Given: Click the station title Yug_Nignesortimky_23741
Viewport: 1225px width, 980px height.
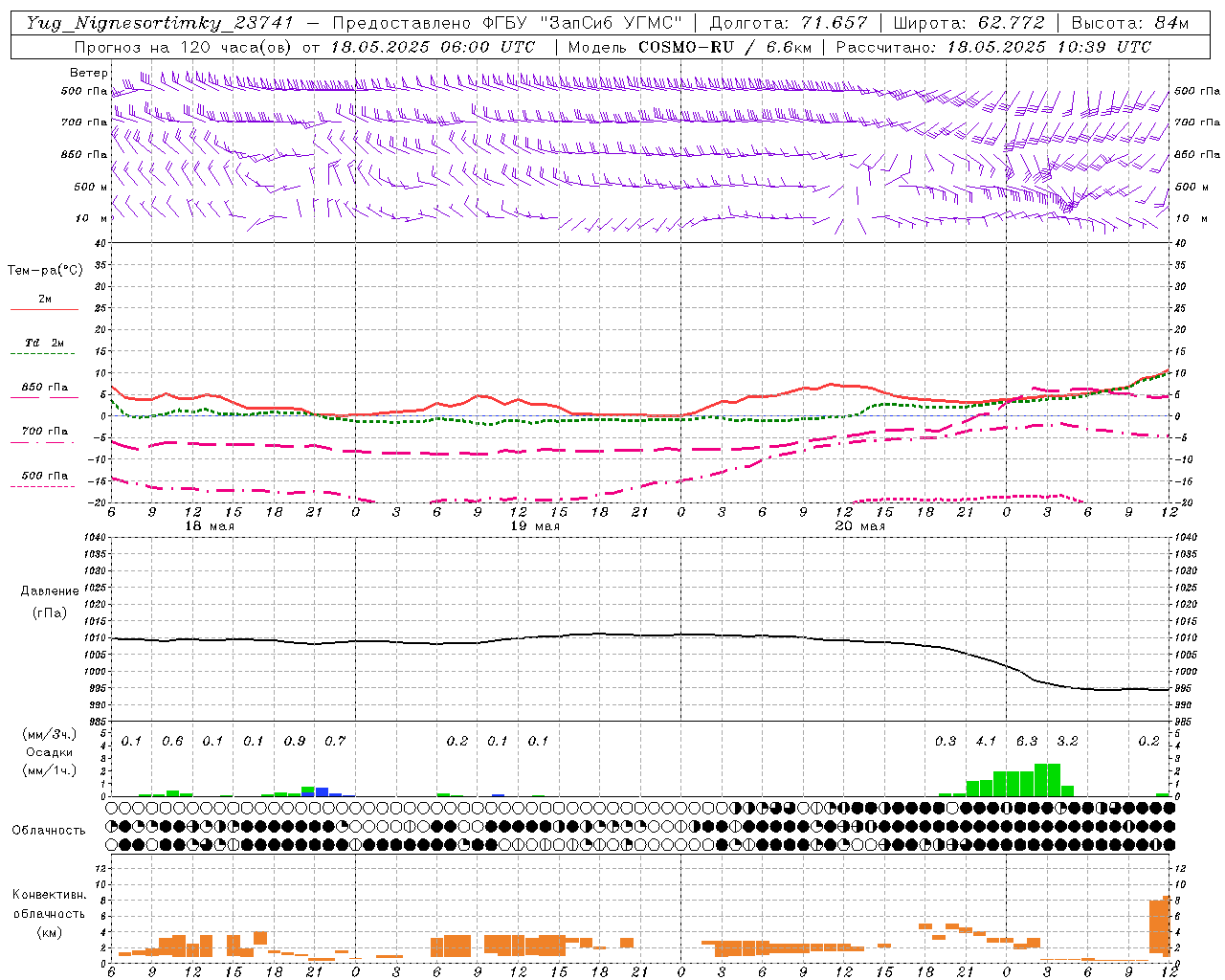Looking at the screenshot, I should pos(159,23).
